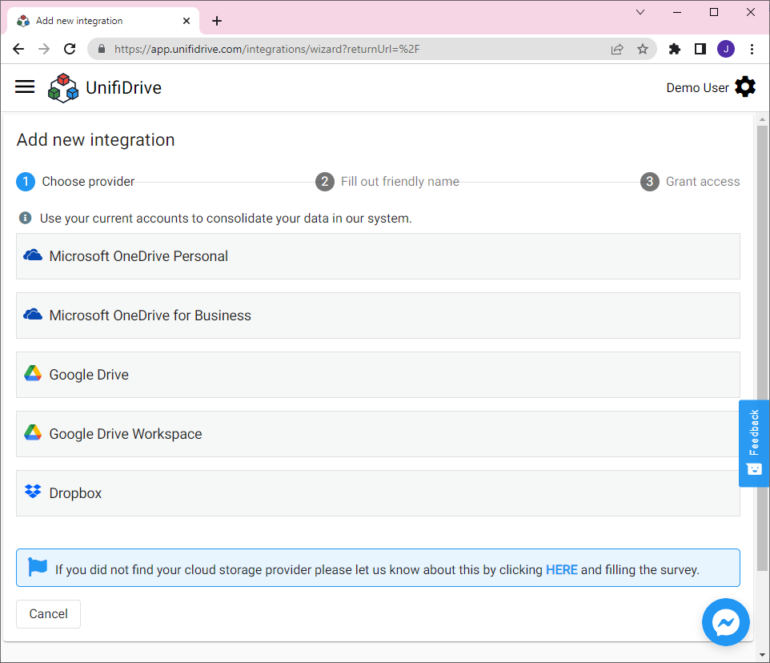Click the flag icon in survey banner
The height and width of the screenshot is (663, 770).
click(37, 567)
